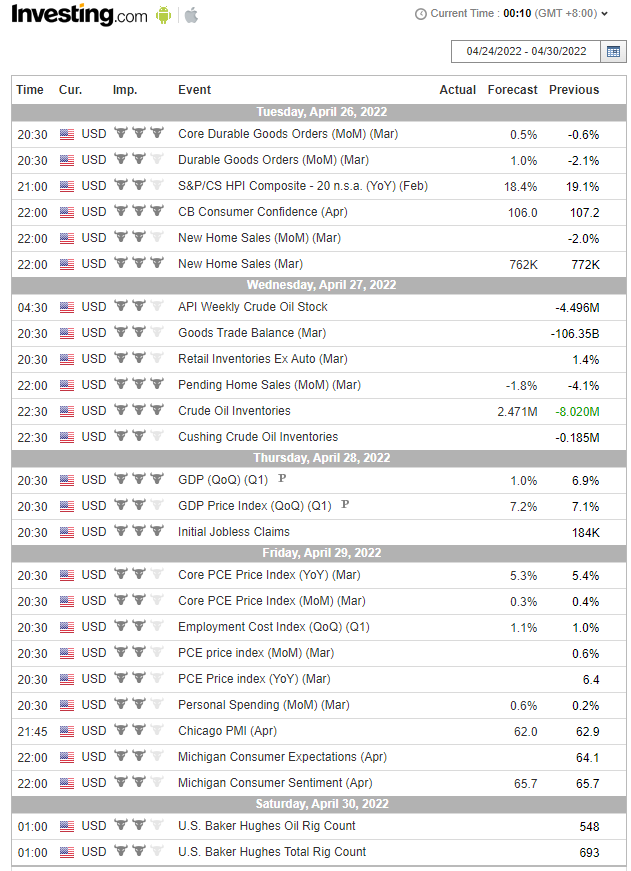Click the Imp. column header
Screen dimensions: 631x871
tap(125, 90)
